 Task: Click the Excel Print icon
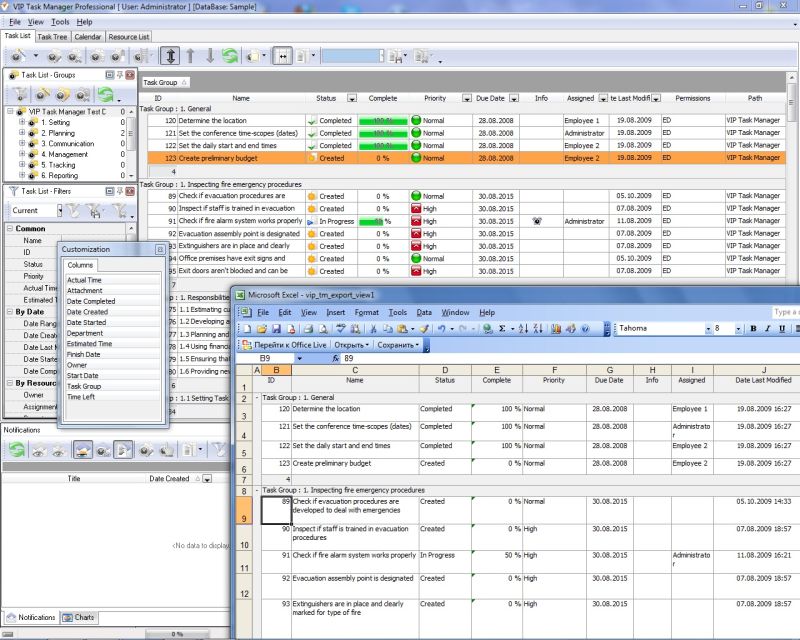point(308,329)
